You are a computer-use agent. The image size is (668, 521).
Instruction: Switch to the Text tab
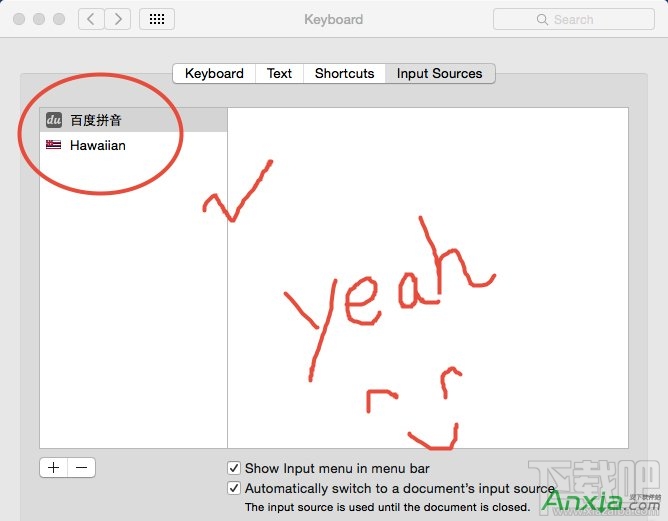(279, 73)
